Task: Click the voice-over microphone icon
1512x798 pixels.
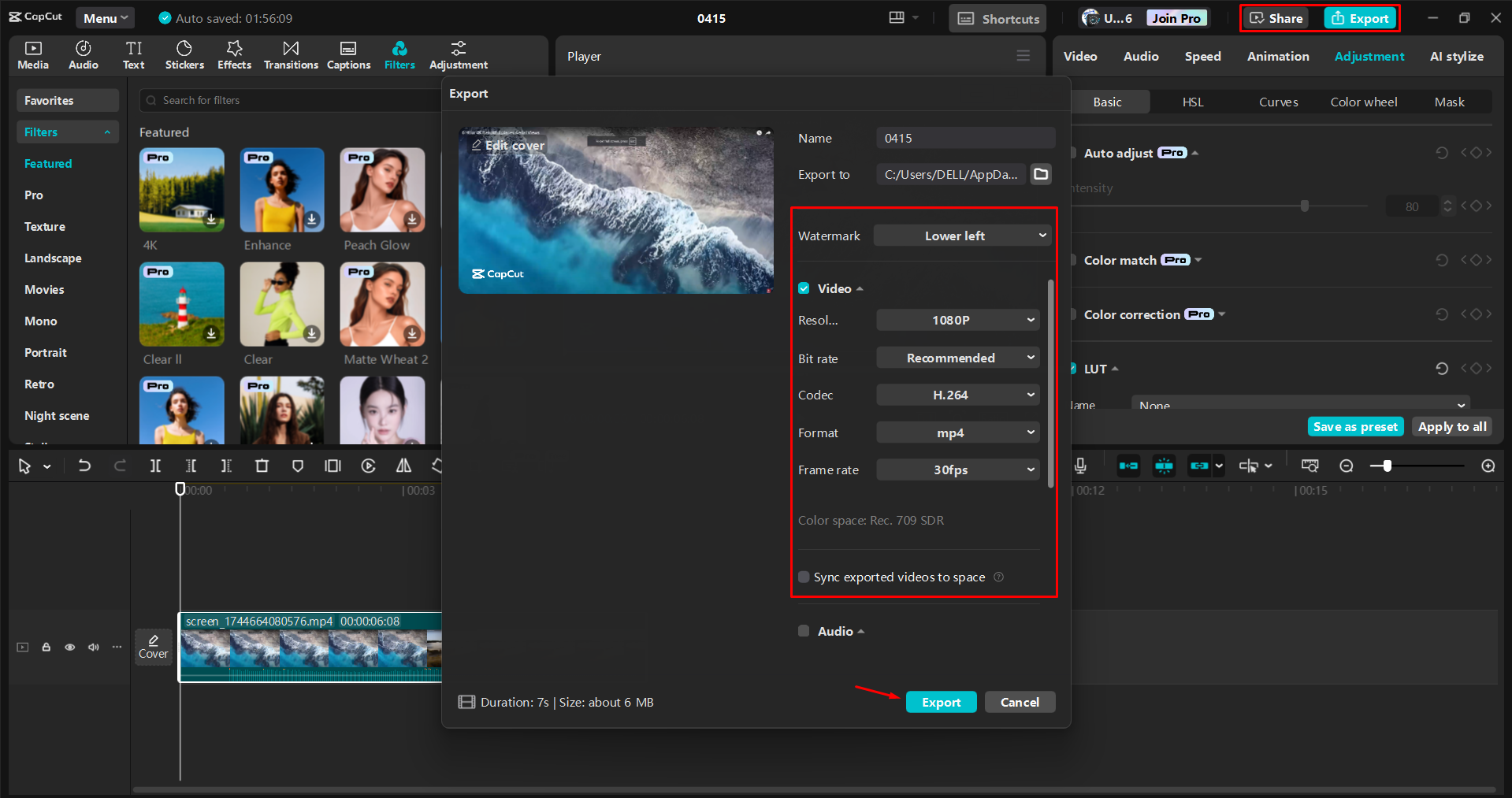Action: coord(1080,466)
